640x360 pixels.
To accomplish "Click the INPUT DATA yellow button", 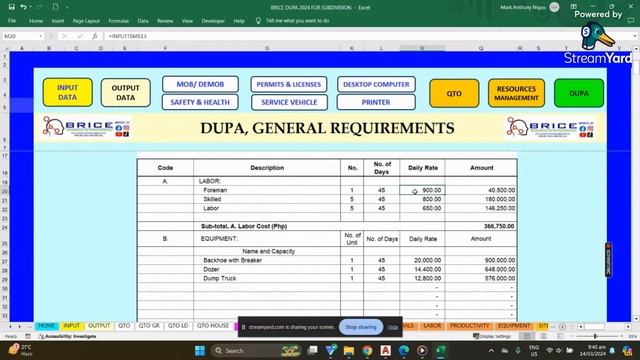I will point(67,93).
